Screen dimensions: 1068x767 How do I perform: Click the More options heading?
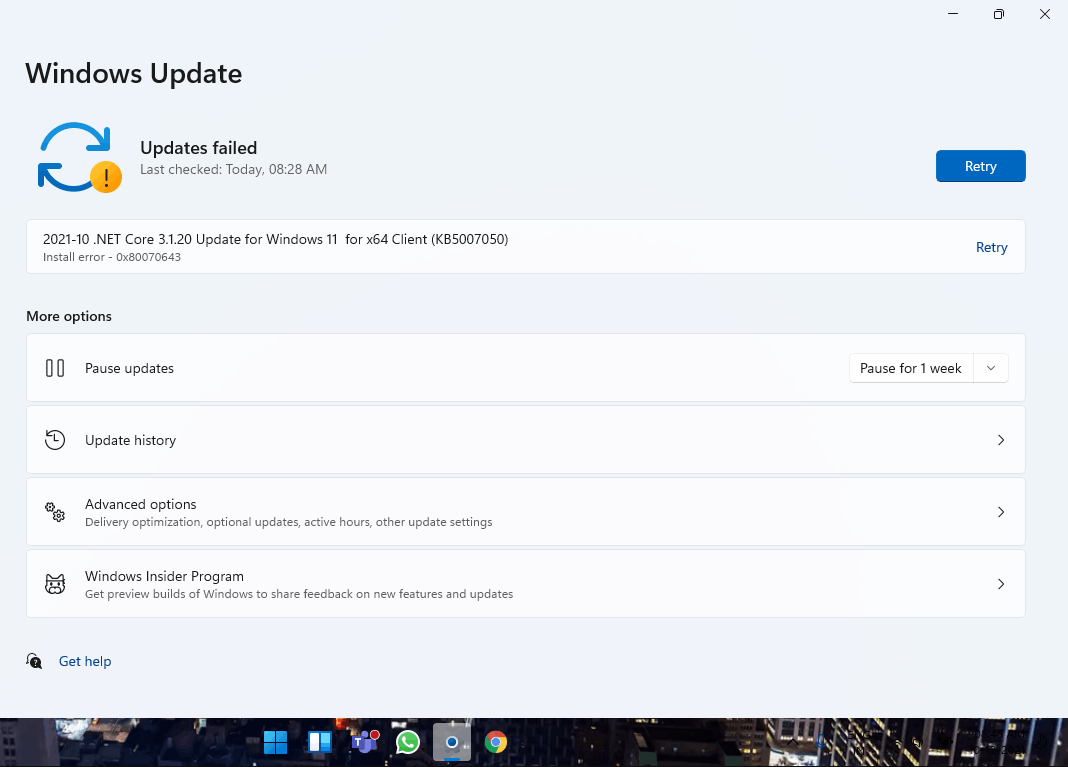[69, 316]
